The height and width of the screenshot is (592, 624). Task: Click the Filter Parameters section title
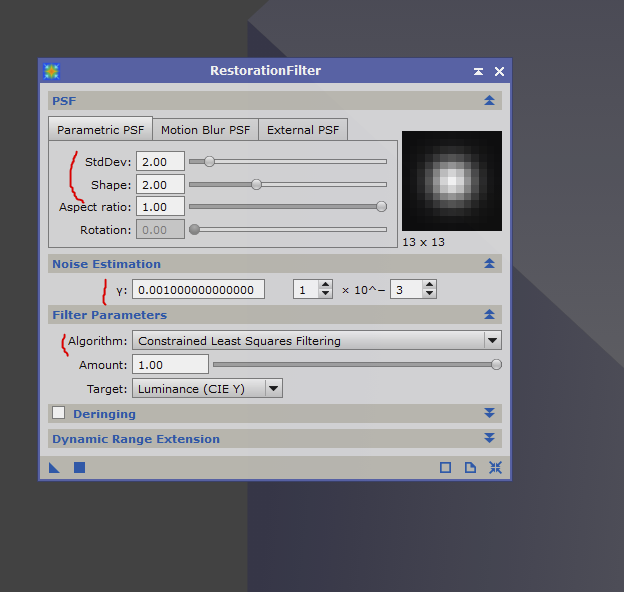[109, 315]
